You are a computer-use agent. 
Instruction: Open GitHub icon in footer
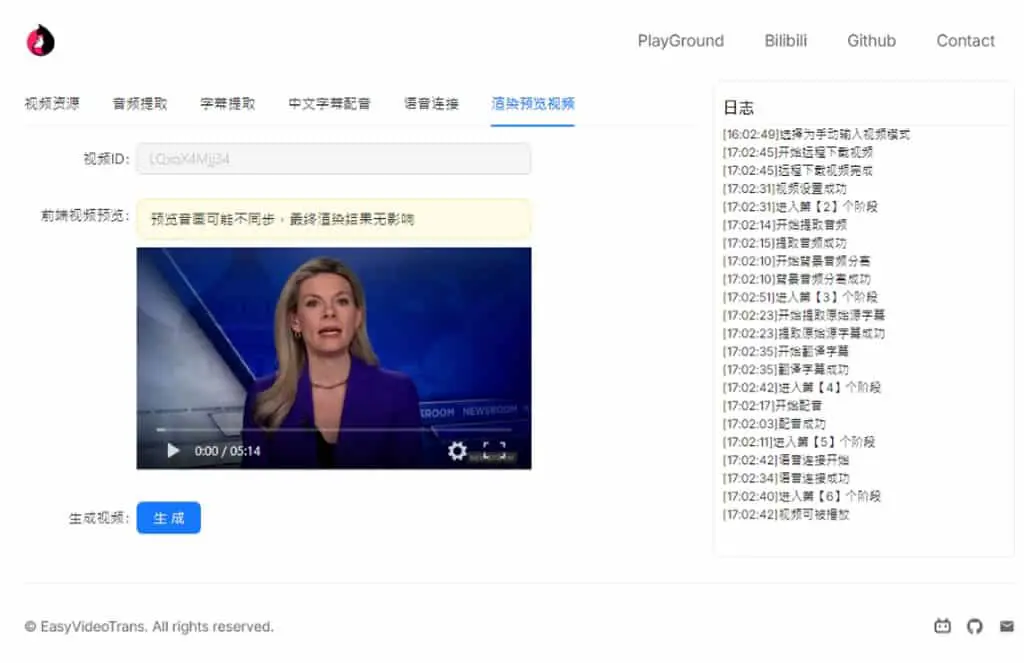pos(975,626)
